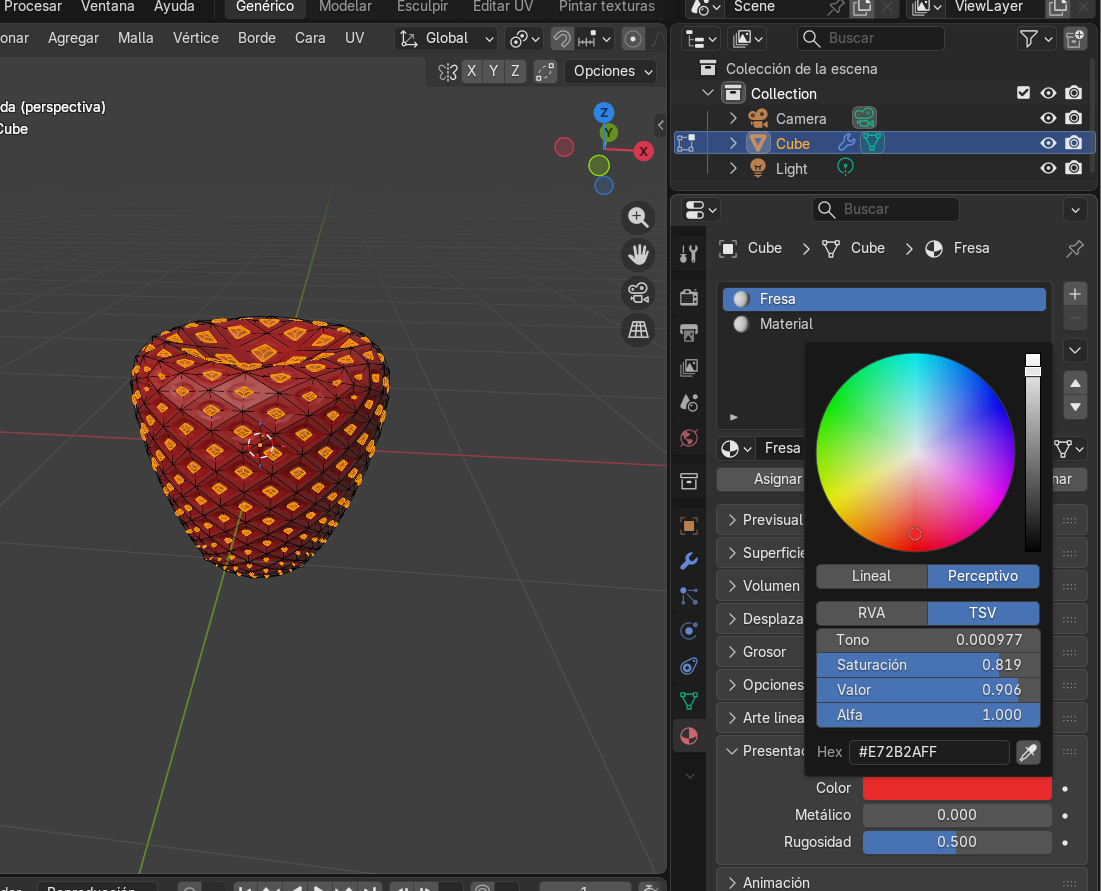Screen dimensions: 1101x891
Task: Hide the Cube object in viewport
Action: click(1048, 143)
